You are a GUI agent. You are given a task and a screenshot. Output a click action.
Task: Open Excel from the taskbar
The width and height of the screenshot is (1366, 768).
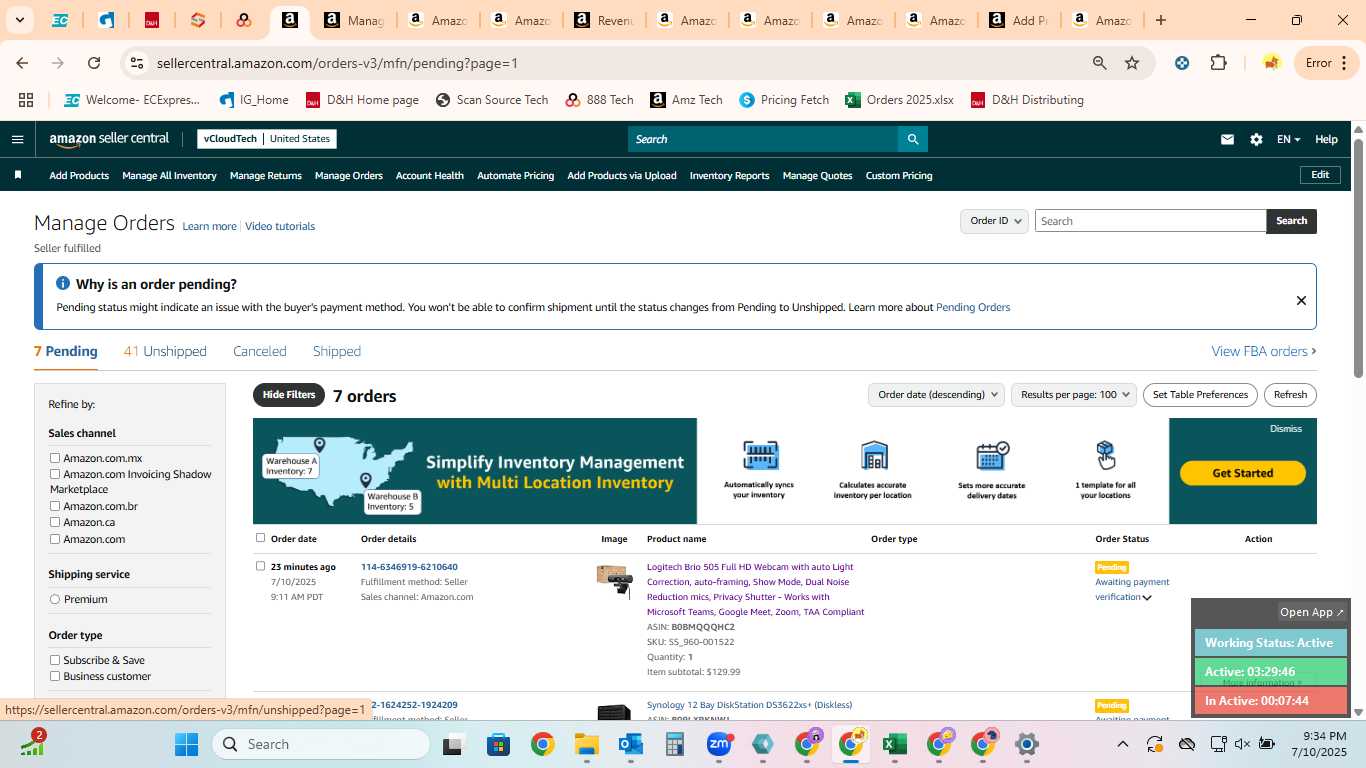click(x=894, y=744)
